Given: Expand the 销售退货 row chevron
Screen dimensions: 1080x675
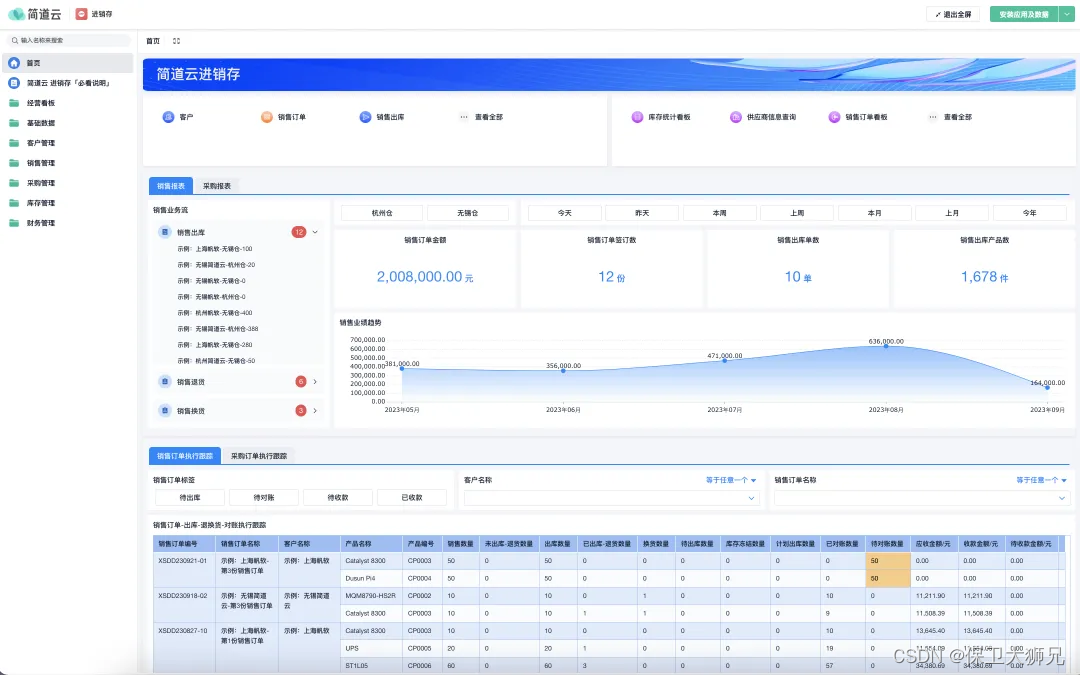Looking at the screenshot, I should pos(315,382).
